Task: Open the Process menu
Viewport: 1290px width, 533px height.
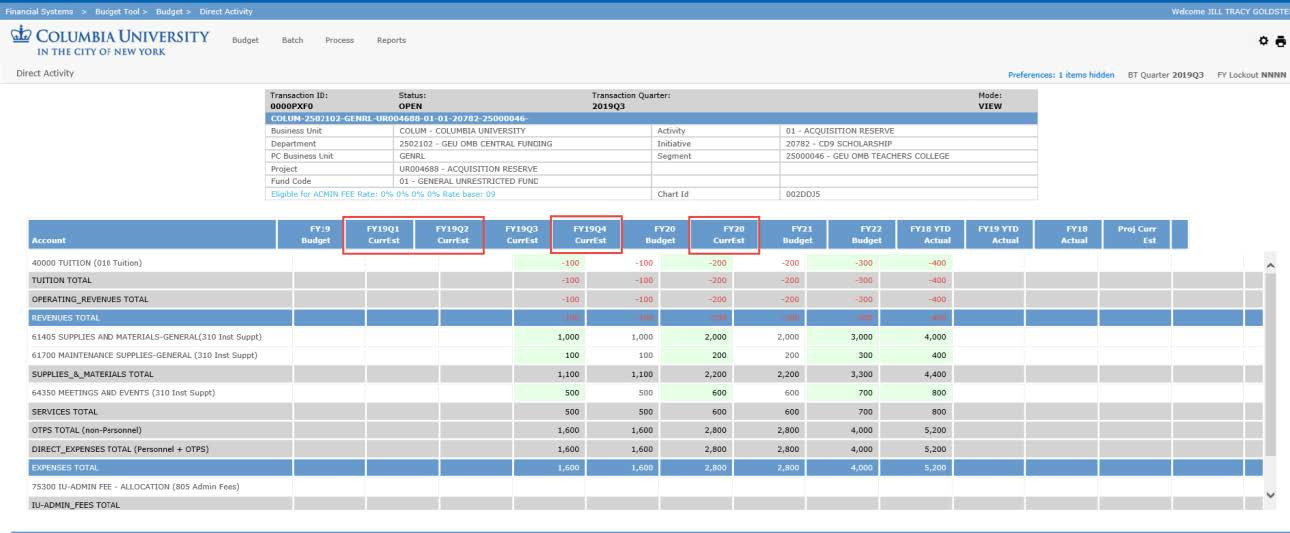Action: tap(339, 40)
